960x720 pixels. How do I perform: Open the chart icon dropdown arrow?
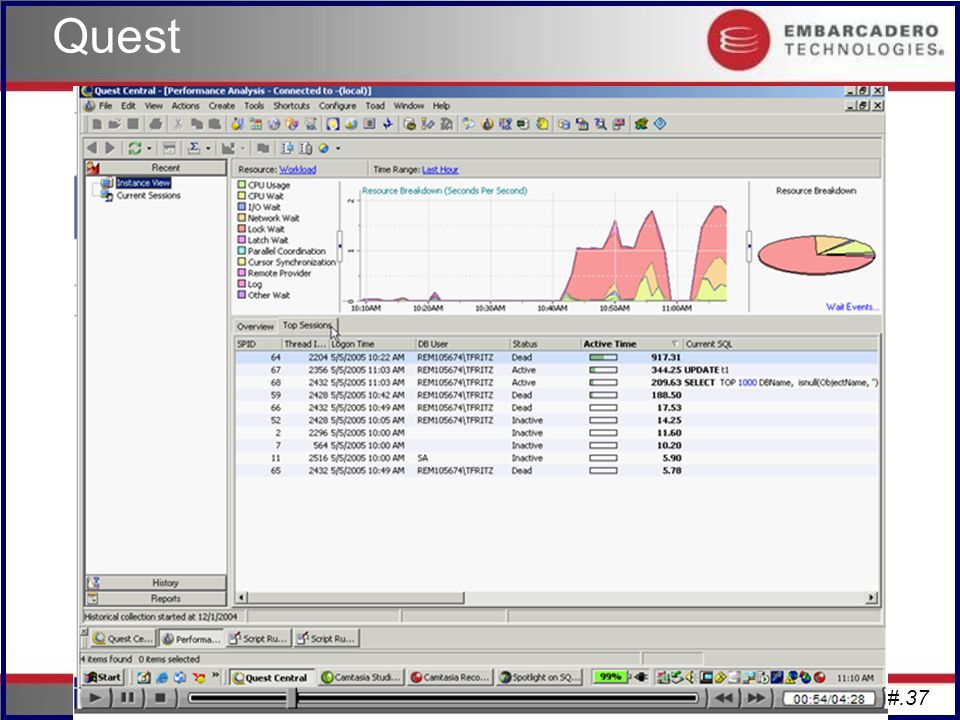[x=242, y=149]
